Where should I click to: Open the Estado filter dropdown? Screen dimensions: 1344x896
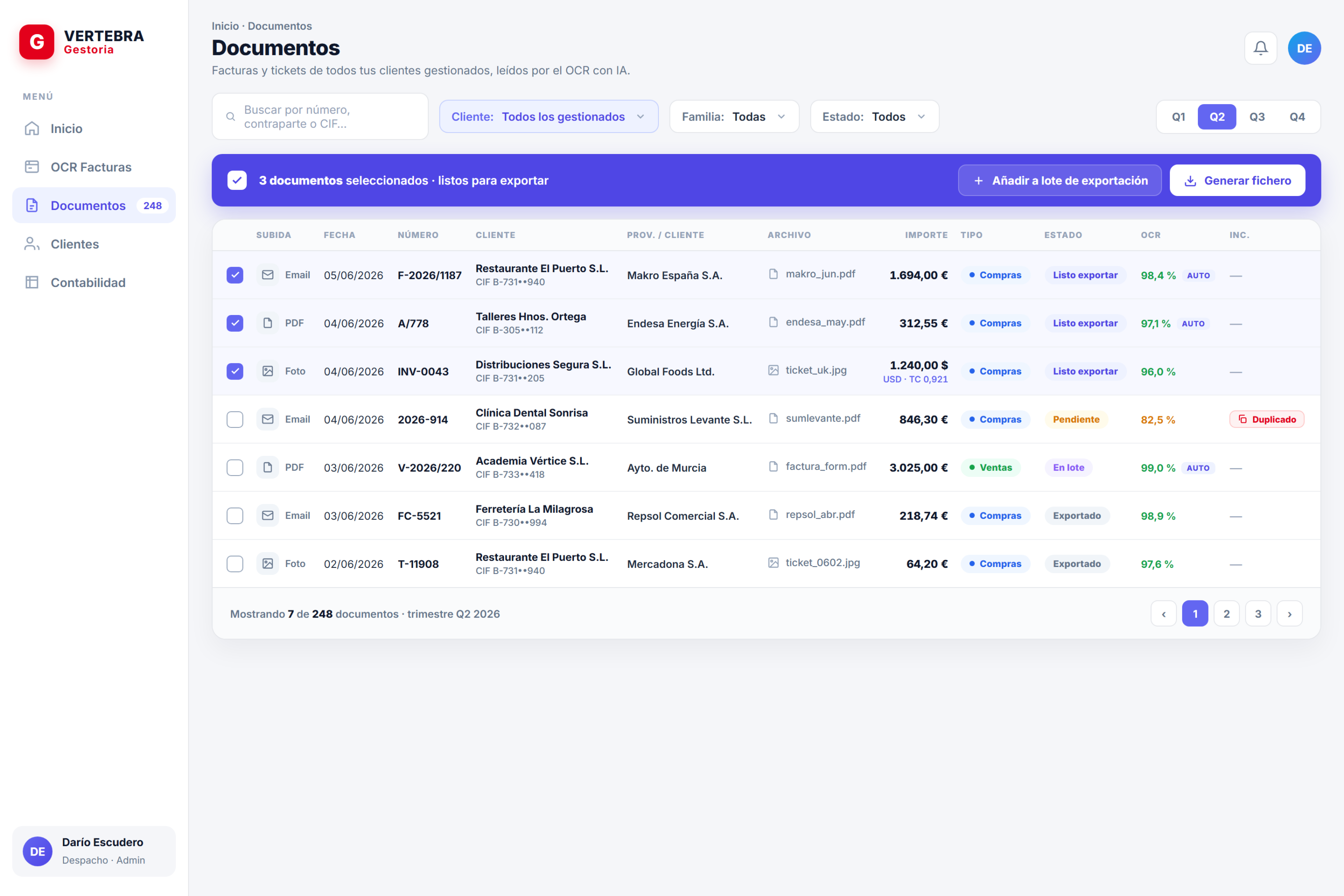pos(874,117)
